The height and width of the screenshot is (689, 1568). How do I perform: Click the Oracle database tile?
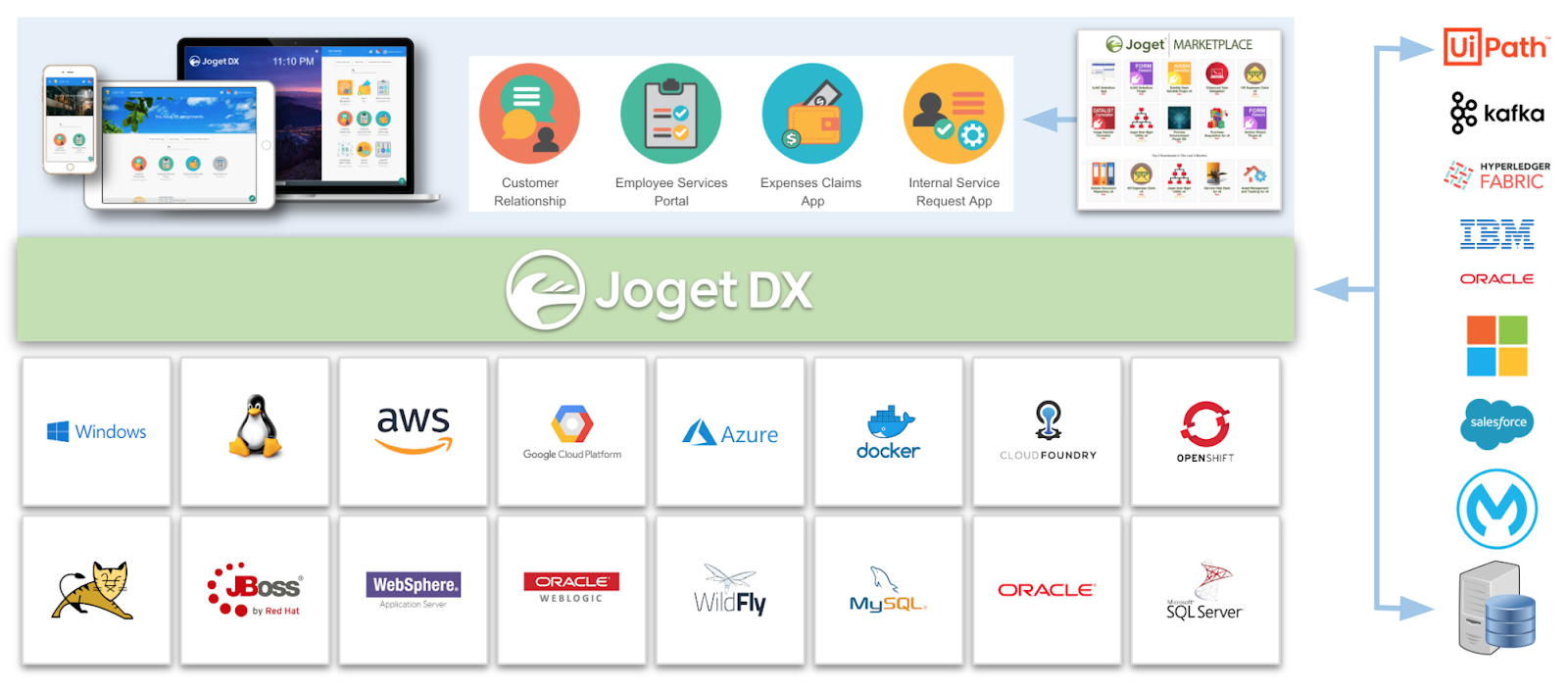click(x=1047, y=591)
